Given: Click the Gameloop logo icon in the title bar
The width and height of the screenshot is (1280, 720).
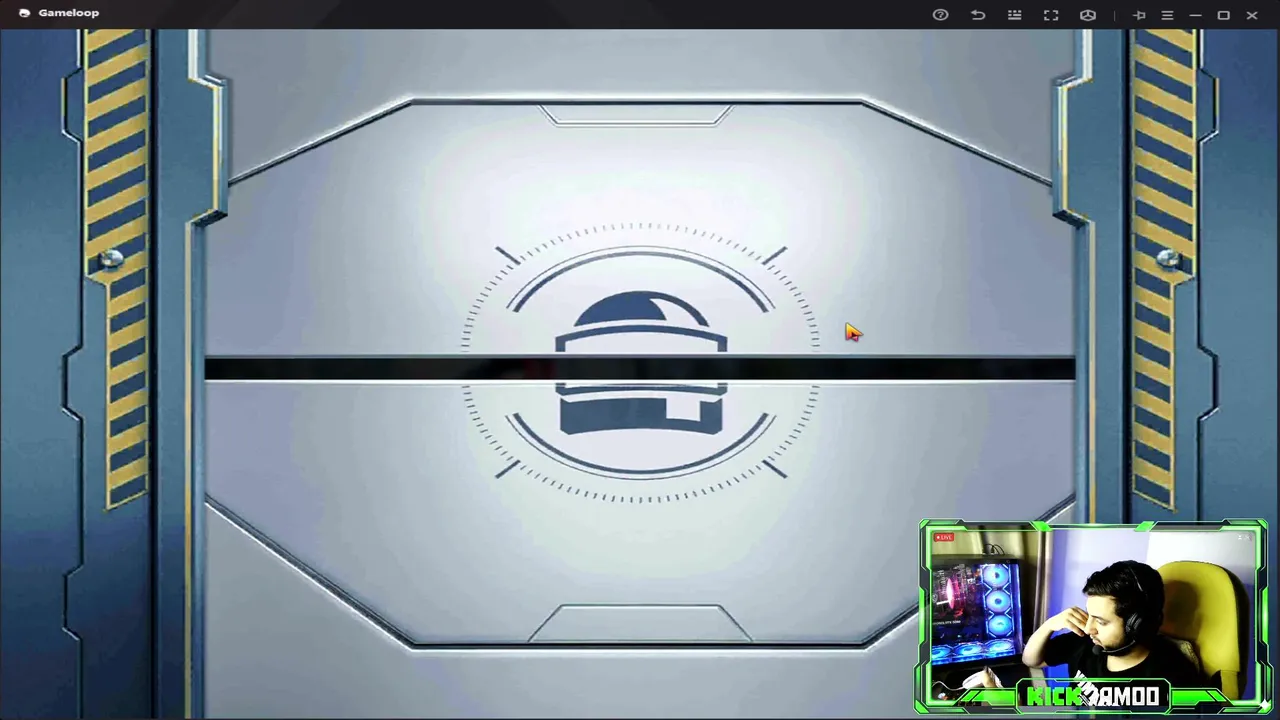Looking at the screenshot, I should click(x=24, y=13).
